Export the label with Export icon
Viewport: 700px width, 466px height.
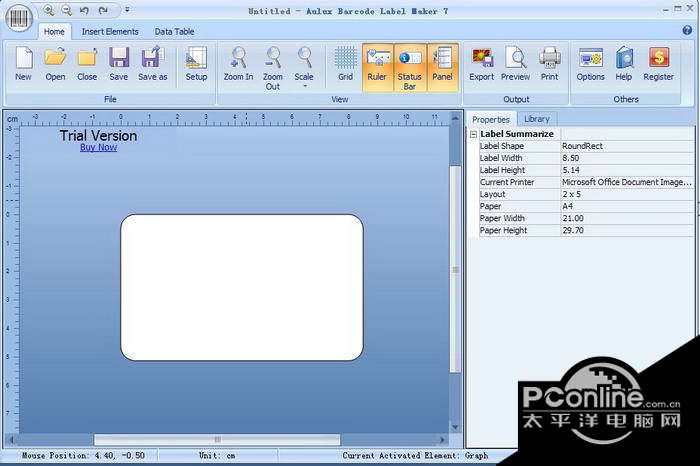click(482, 65)
